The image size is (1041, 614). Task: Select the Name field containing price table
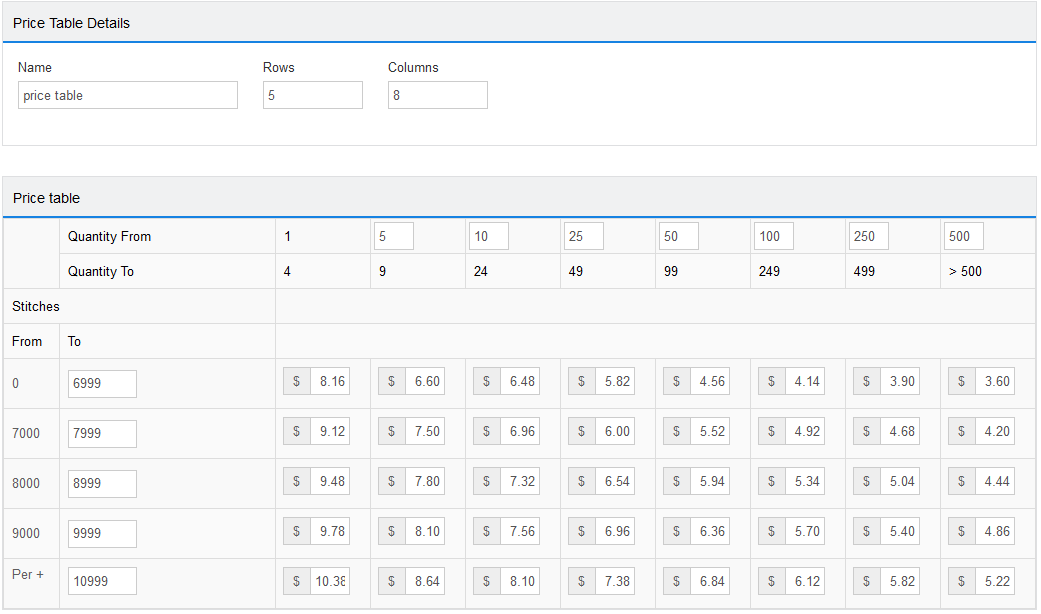[x=127, y=94]
